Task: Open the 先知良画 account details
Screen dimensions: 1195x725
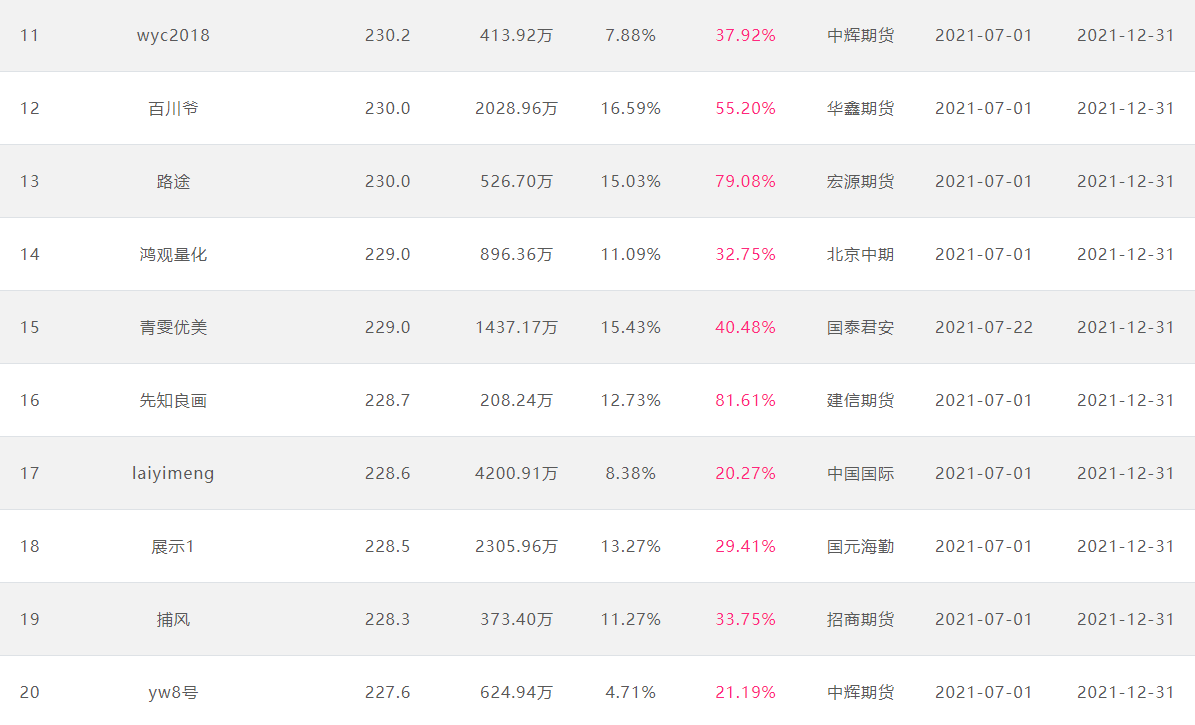Action: [173, 400]
